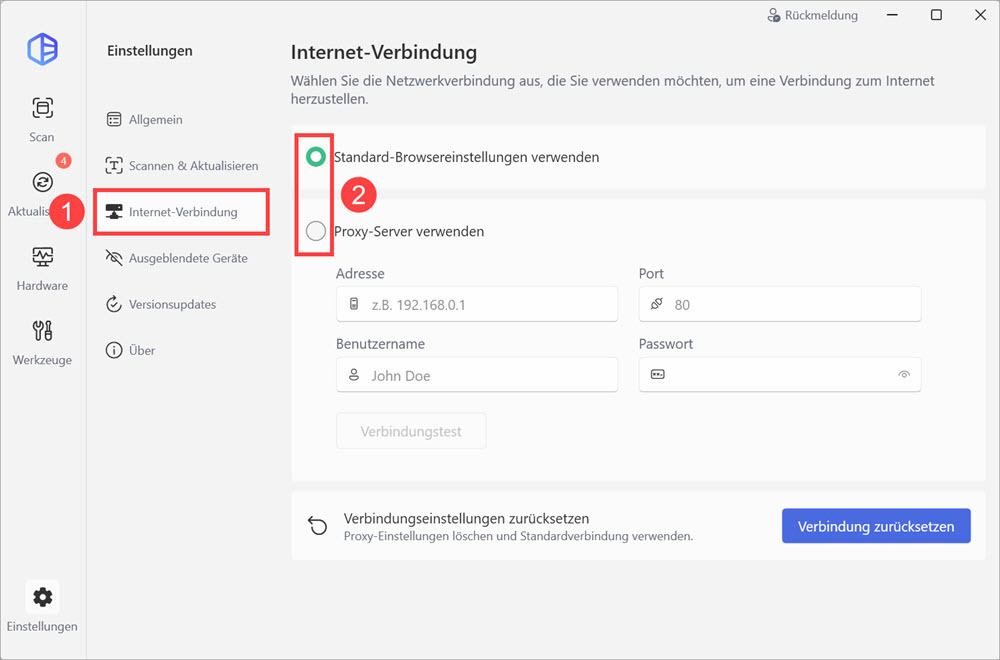The height and width of the screenshot is (660, 1000).
Task: Switch to Scannen & Aktualisieren settings
Action: pos(193,166)
